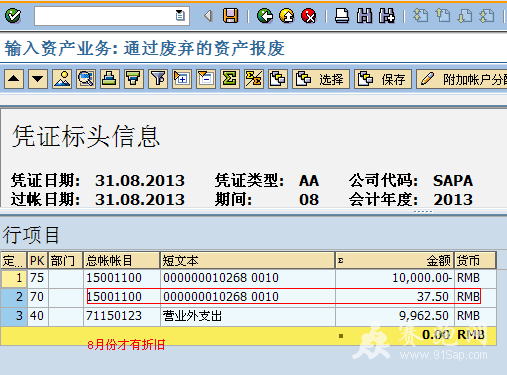
Task: Go to Previous Page icon
Action: 443,16
